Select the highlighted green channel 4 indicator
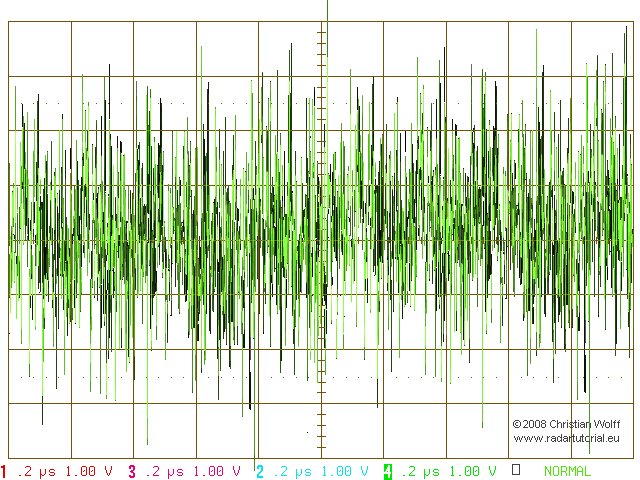Image resolution: width=640 pixels, height=480 pixels. coord(388,471)
